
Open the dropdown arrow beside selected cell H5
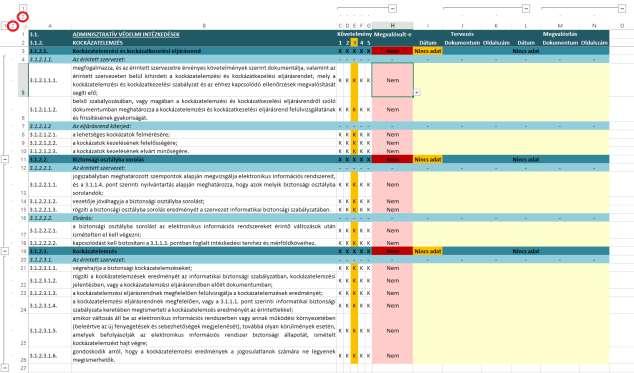tap(416, 93)
